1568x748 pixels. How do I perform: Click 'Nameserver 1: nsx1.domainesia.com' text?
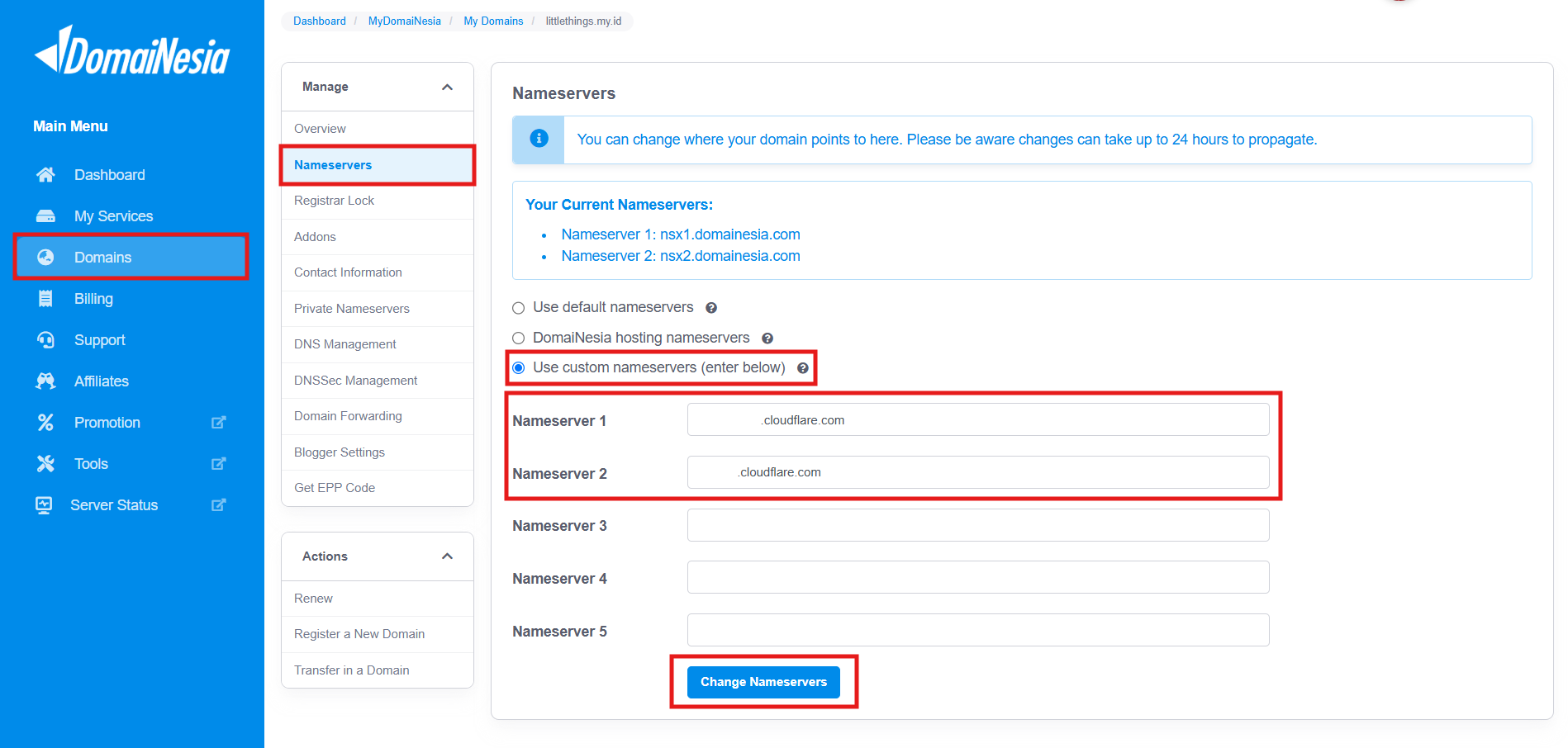(681, 234)
